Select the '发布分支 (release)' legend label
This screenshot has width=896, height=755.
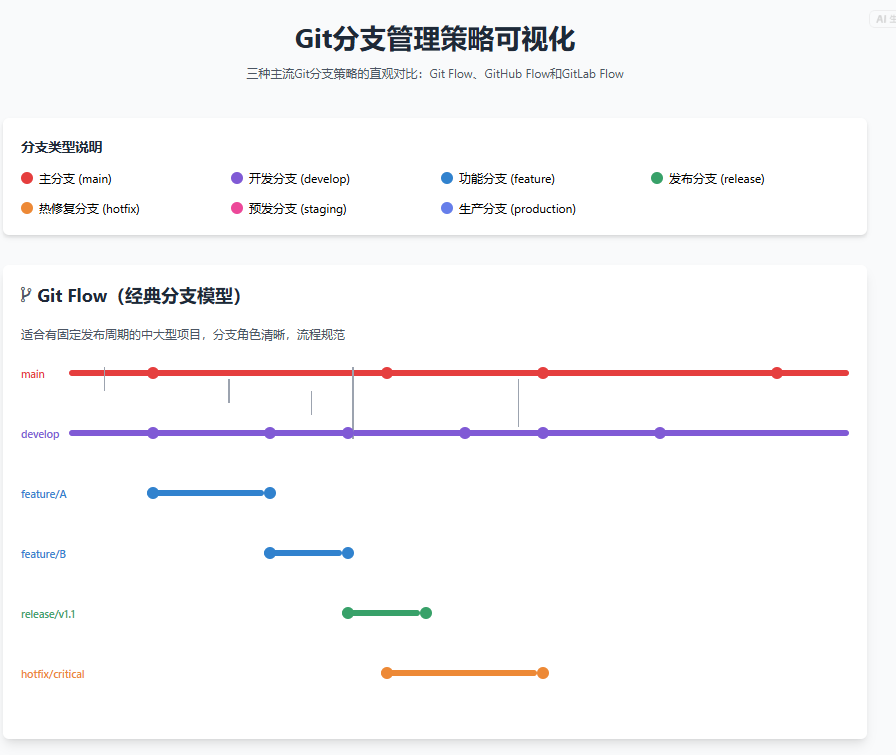[717, 179]
